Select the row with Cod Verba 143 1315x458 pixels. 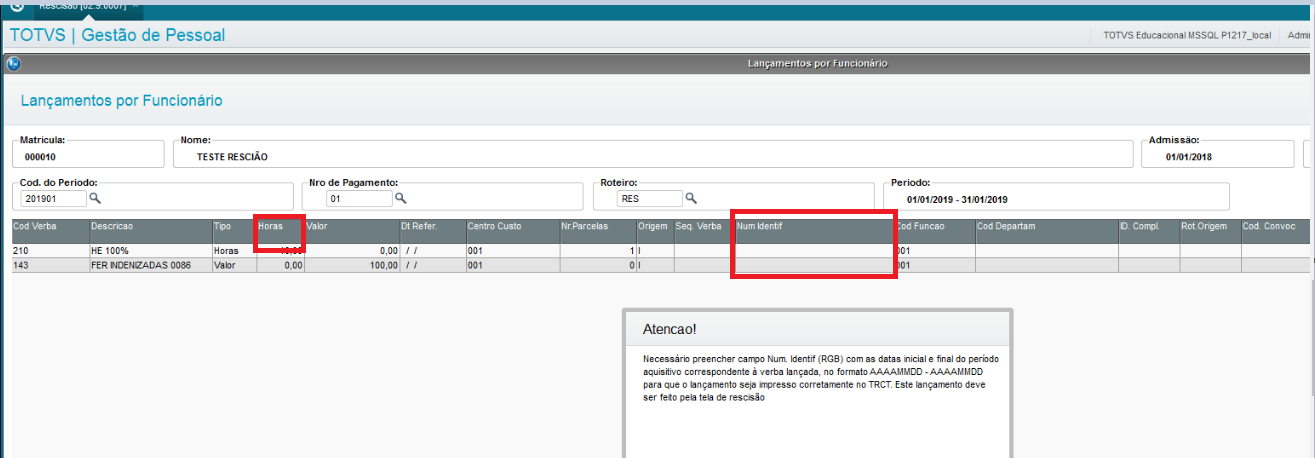[x=660, y=265]
